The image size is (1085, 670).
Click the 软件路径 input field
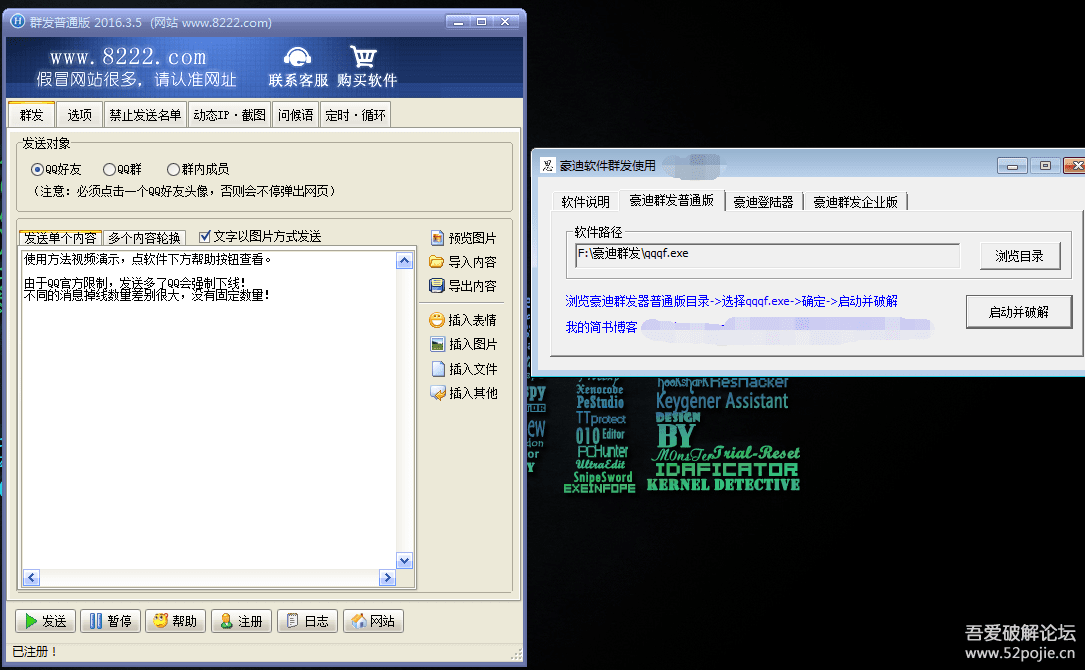pos(767,255)
